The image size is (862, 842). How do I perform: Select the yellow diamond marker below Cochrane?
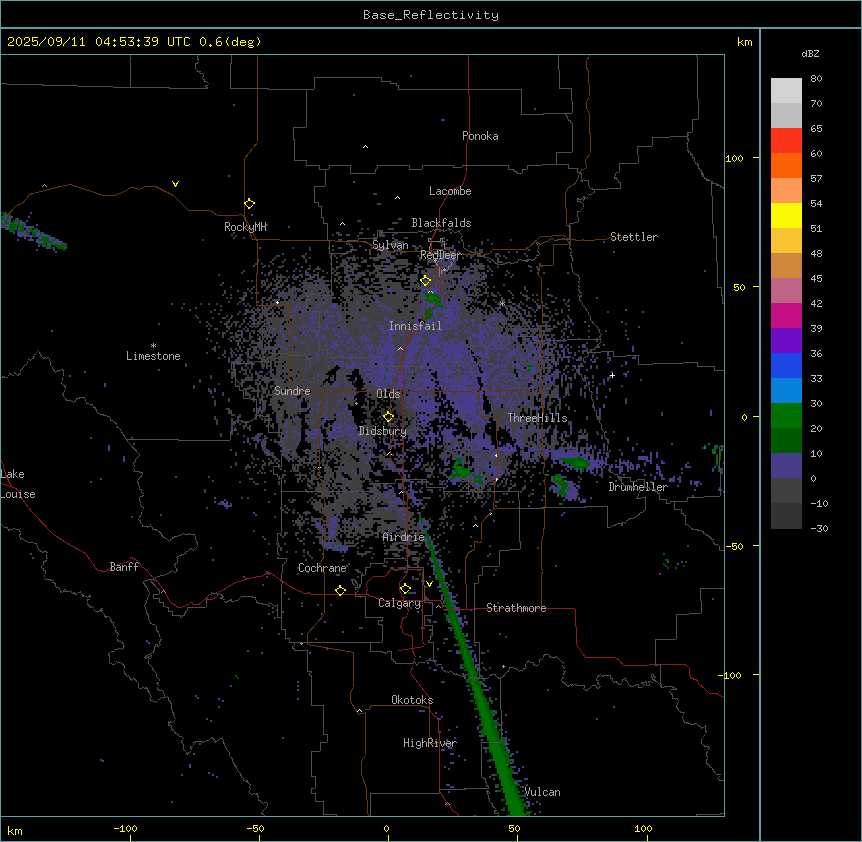point(340,591)
